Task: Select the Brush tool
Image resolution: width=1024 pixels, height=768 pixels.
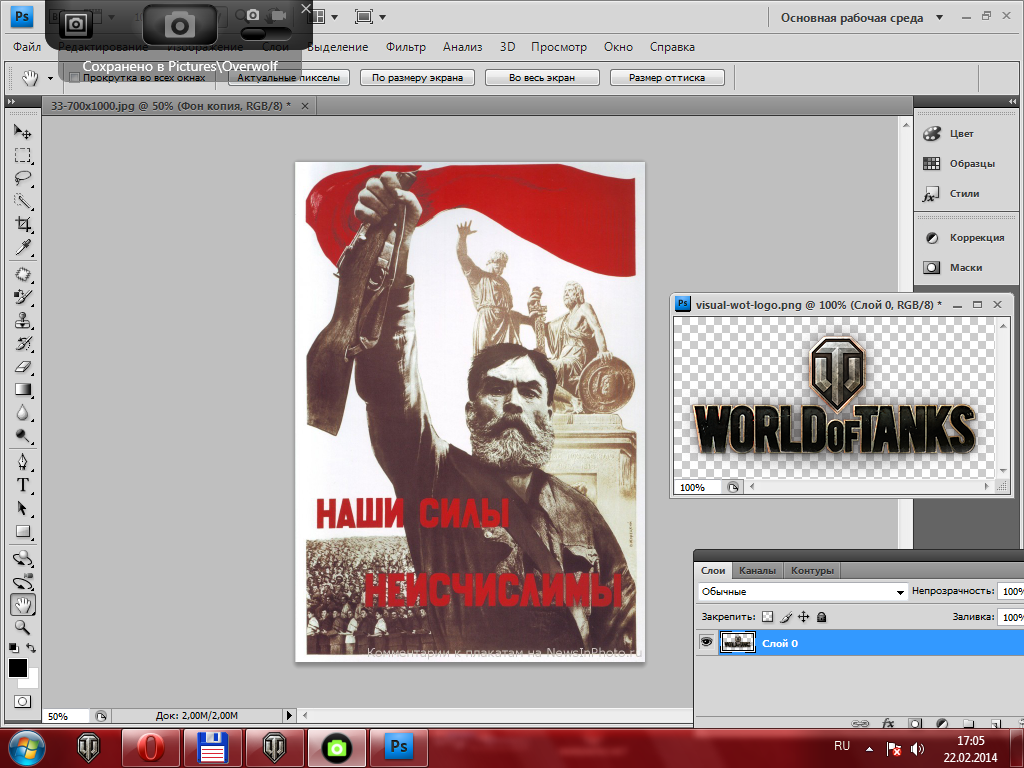Action: click(23, 297)
